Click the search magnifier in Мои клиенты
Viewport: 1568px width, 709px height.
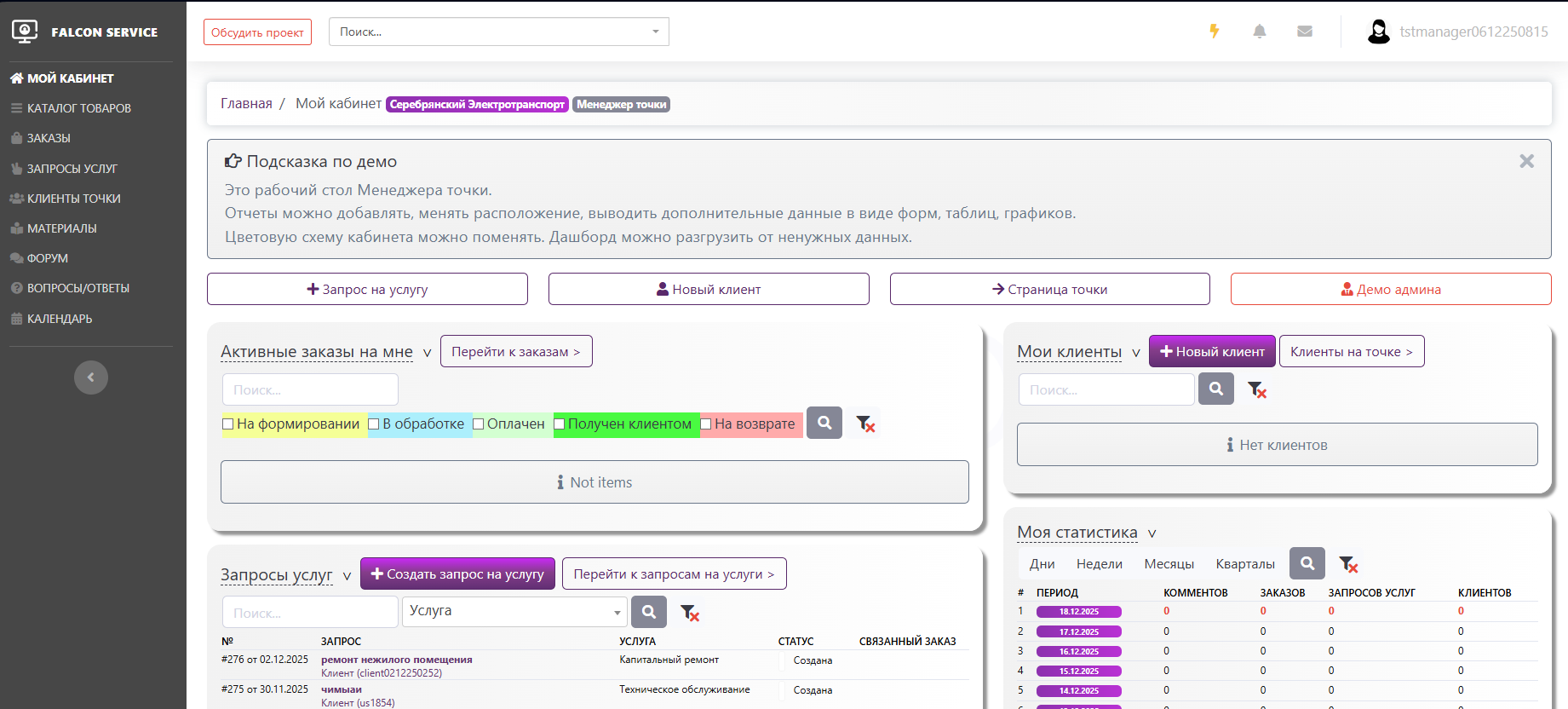[x=1216, y=389]
